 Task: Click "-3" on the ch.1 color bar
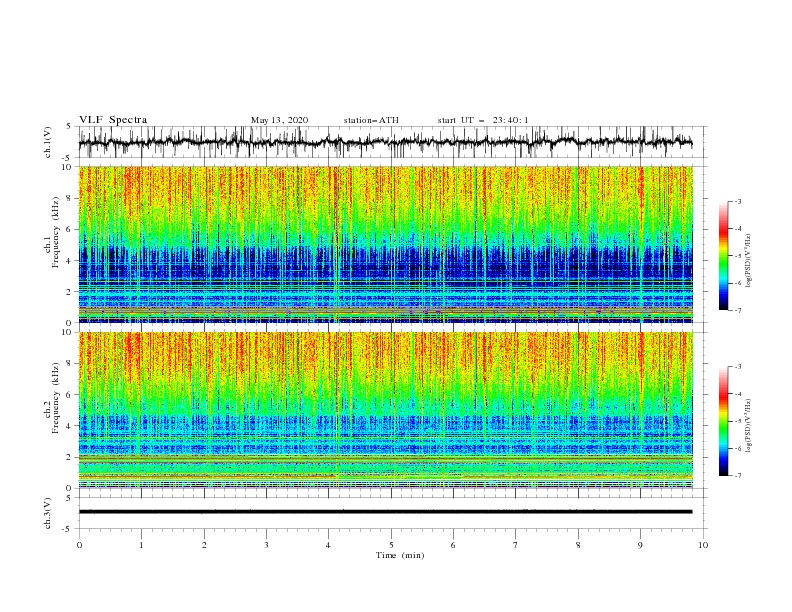(737, 201)
